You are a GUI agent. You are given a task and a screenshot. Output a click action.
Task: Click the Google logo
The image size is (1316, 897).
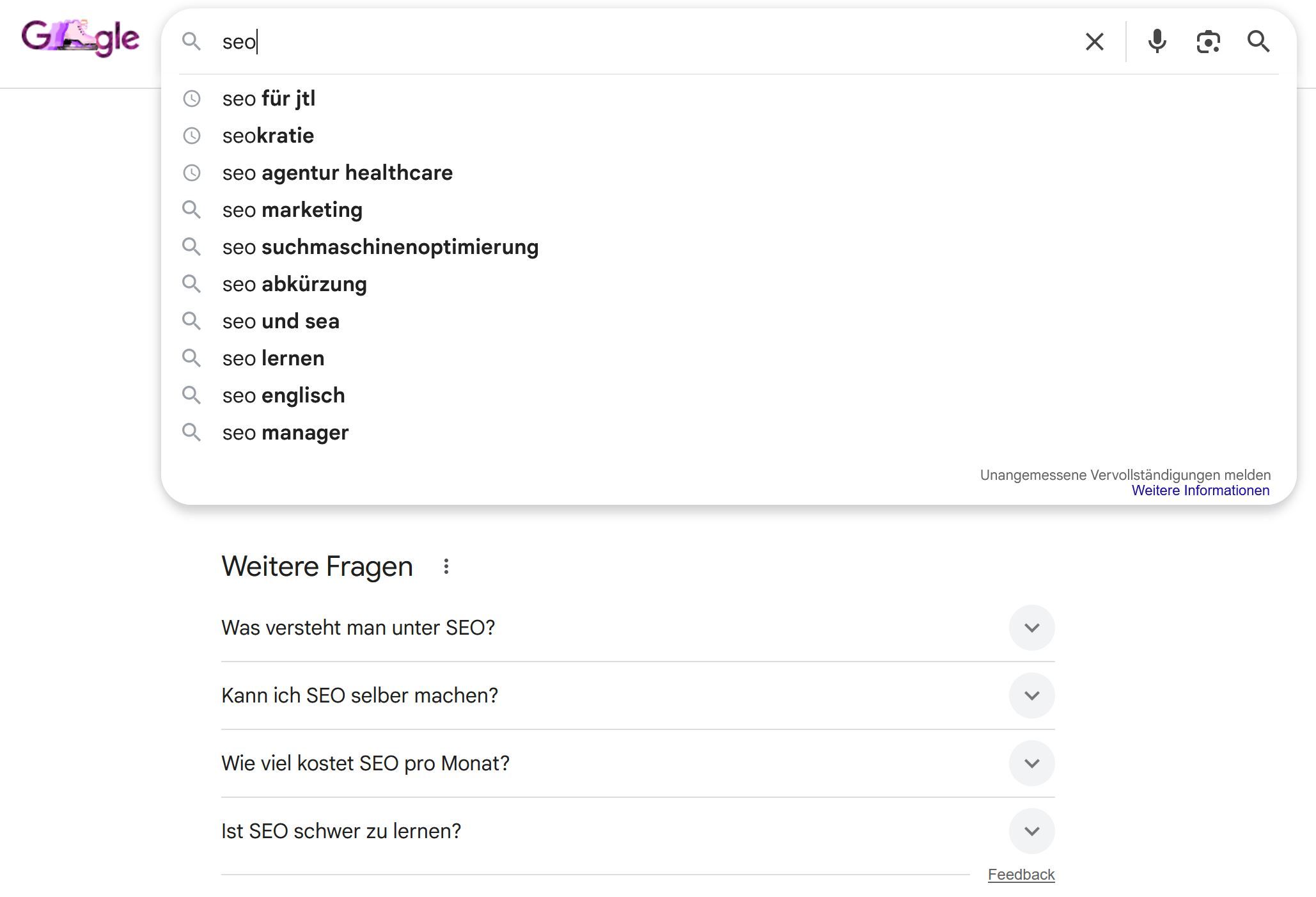pos(79,38)
